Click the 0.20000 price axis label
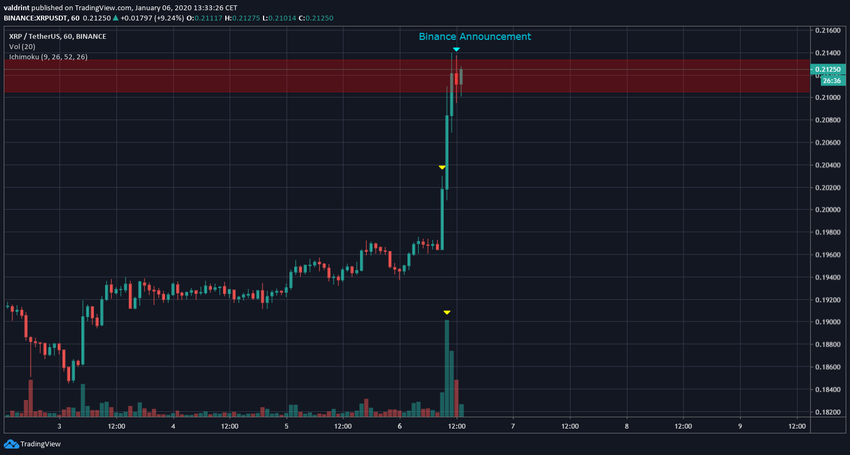Screen dimensions: 850x455 tap(828, 210)
